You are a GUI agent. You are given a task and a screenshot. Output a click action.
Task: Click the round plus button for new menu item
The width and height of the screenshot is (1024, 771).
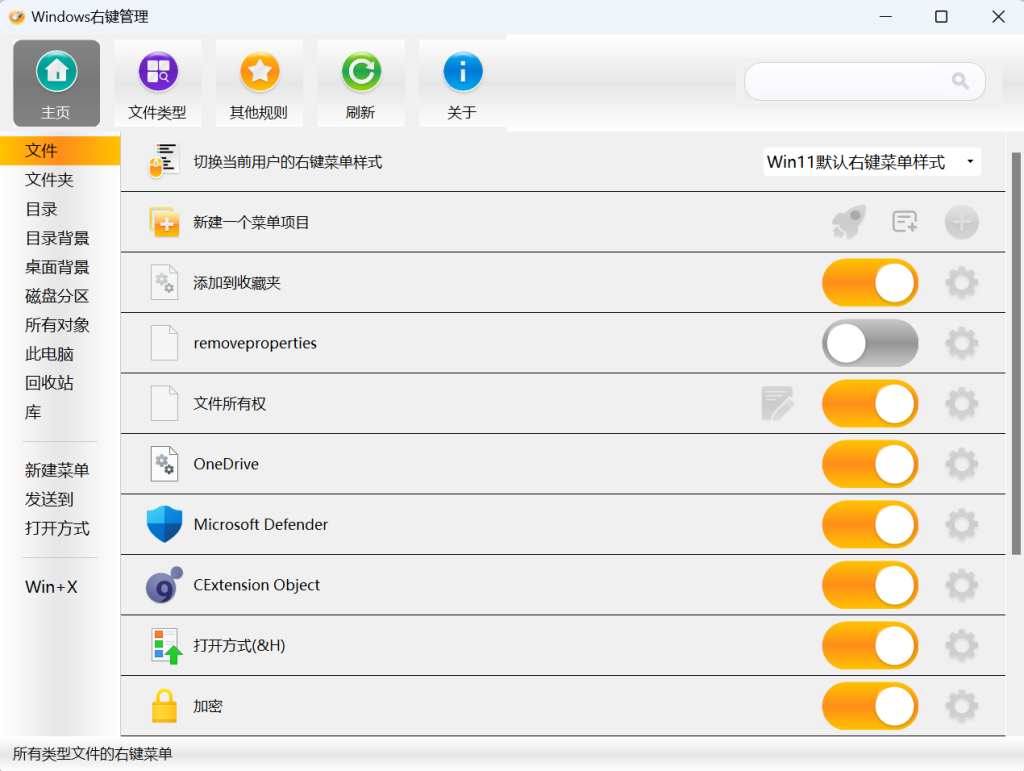961,222
